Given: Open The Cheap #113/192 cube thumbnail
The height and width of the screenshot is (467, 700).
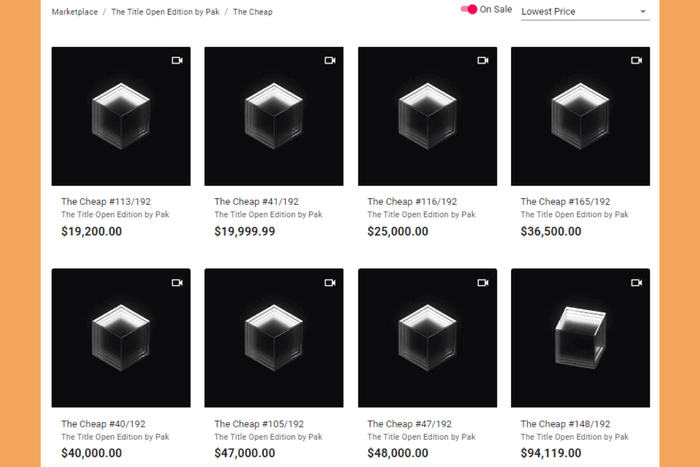Looking at the screenshot, I should point(121,116).
